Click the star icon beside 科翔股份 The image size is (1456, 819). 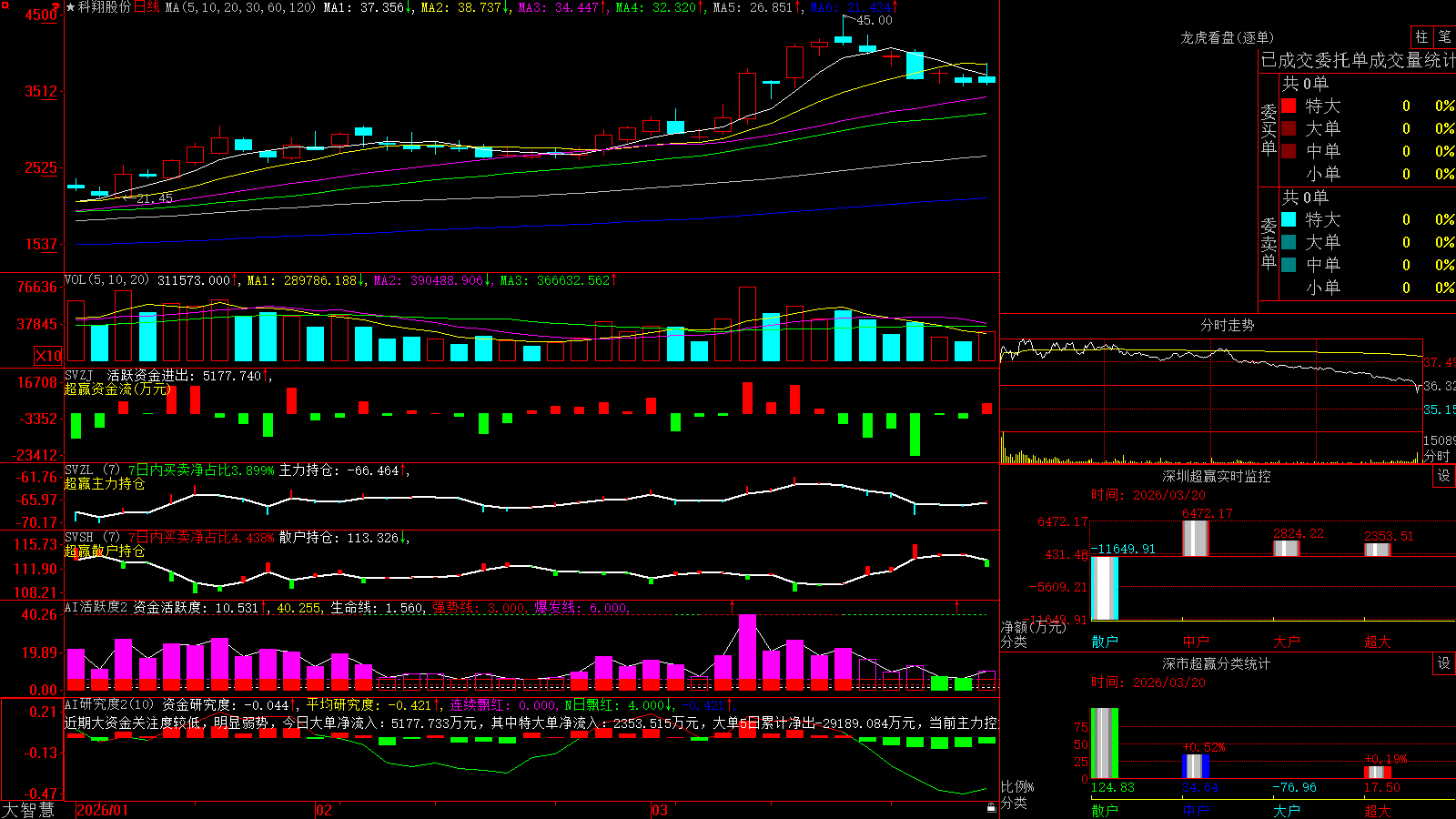point(70,7)
